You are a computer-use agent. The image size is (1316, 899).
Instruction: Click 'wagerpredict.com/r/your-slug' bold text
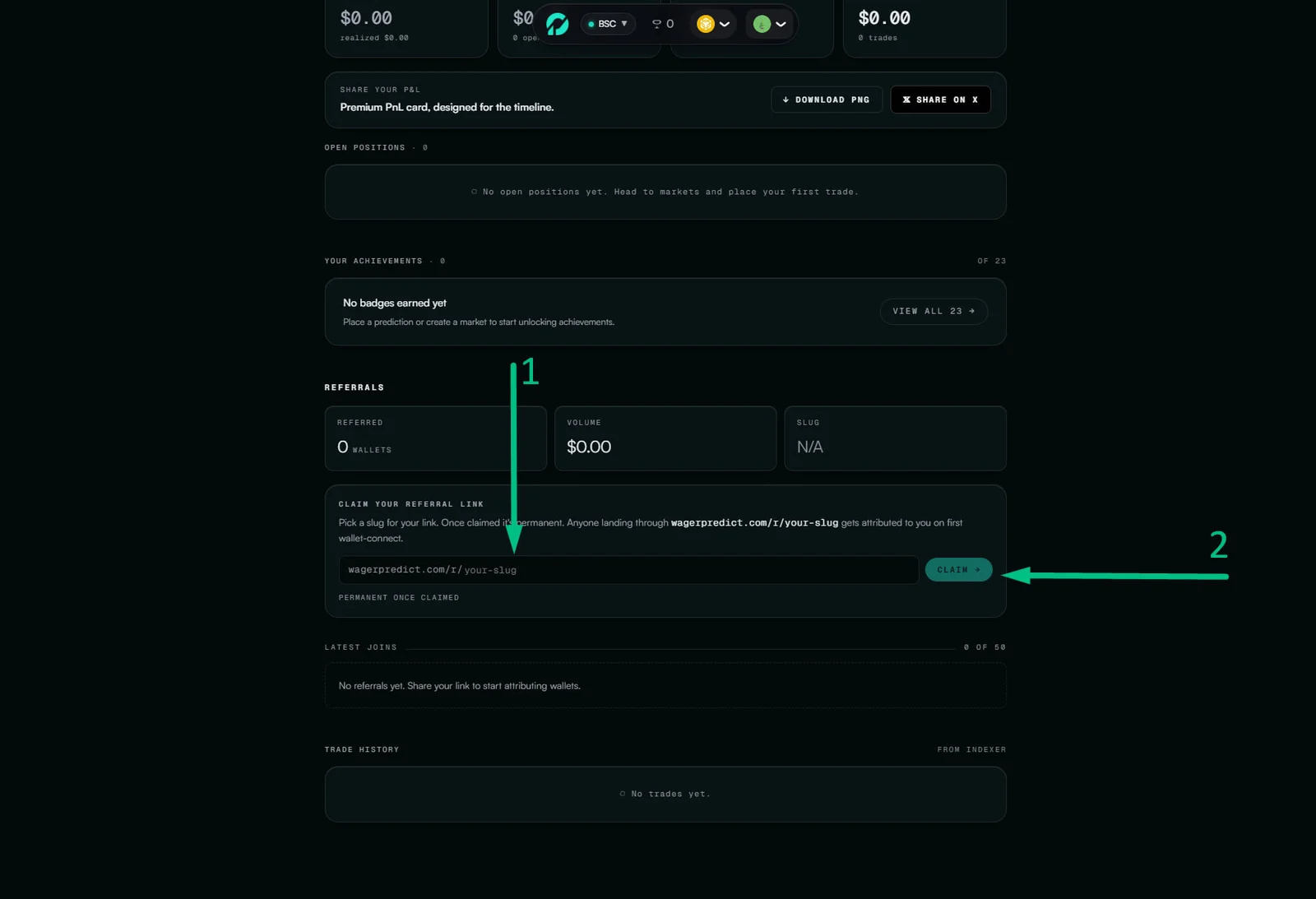(754, 522)
